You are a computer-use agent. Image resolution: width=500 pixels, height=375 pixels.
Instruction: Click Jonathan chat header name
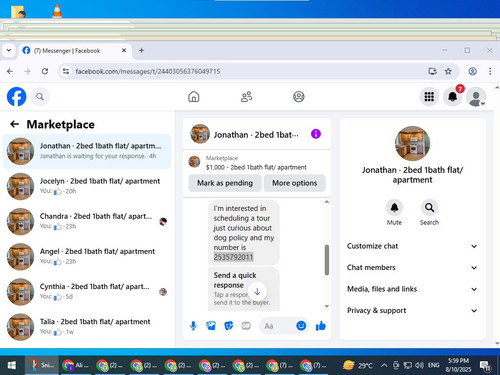point(256,135)
